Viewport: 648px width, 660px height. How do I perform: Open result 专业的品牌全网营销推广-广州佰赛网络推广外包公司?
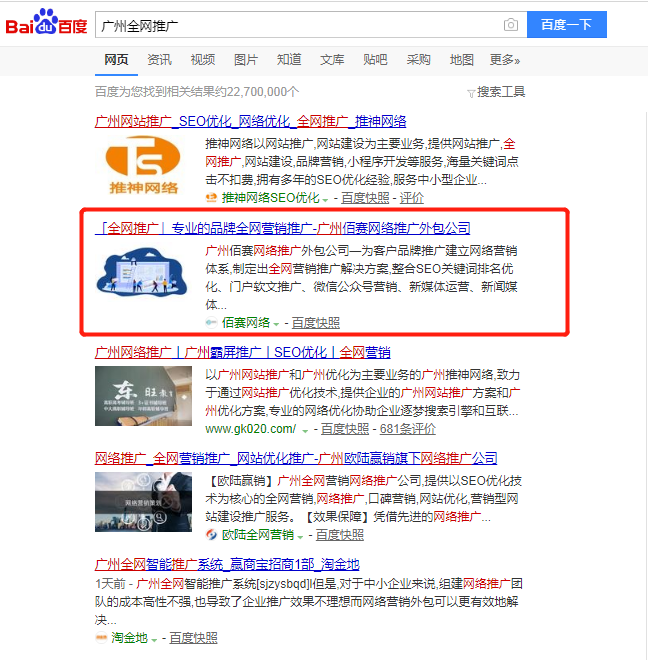point(283,228)
